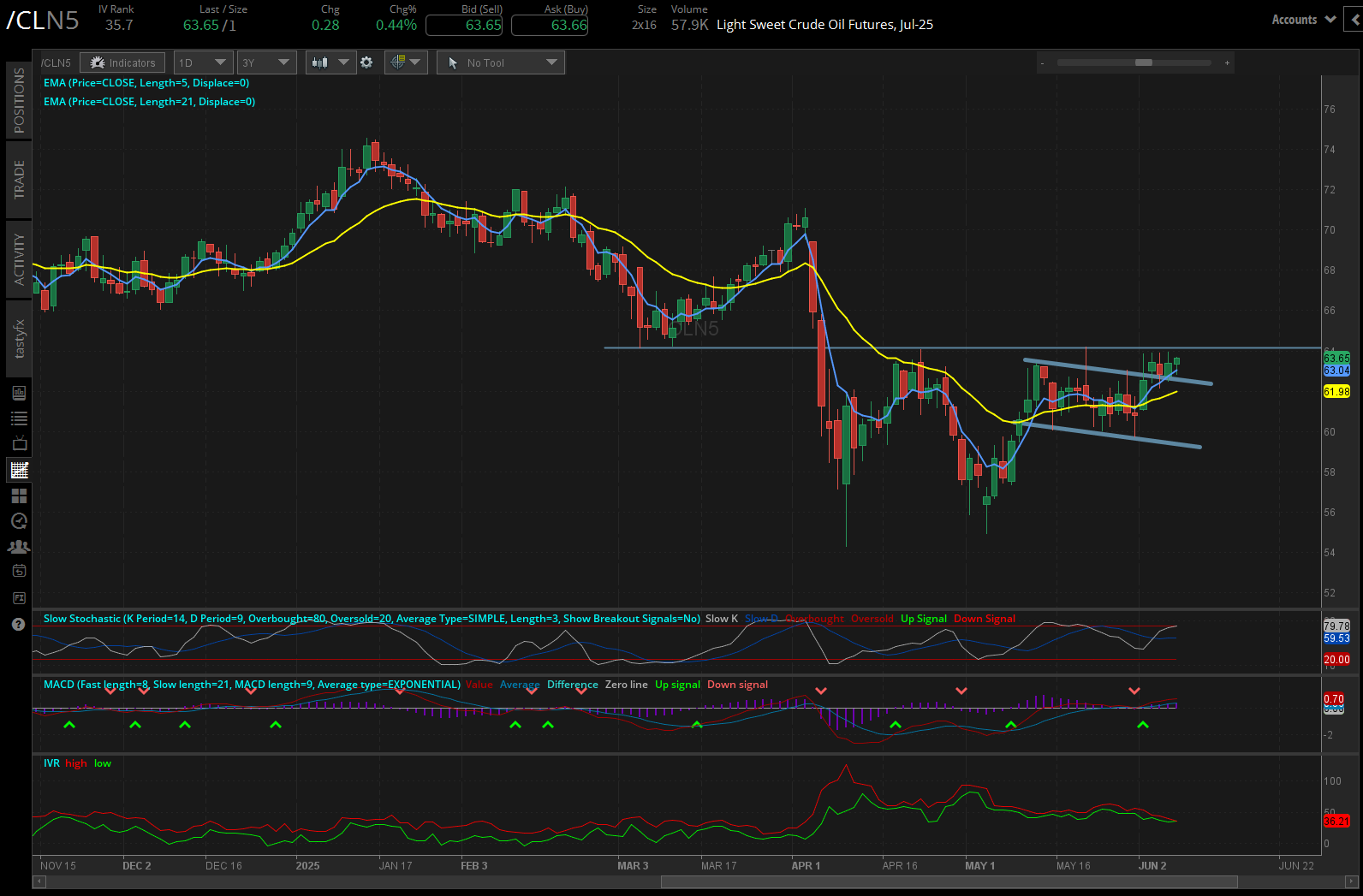This screenshot has height=896, width=1363.
Task: Click the APR 1 date axis label
Action: (806, 865)
